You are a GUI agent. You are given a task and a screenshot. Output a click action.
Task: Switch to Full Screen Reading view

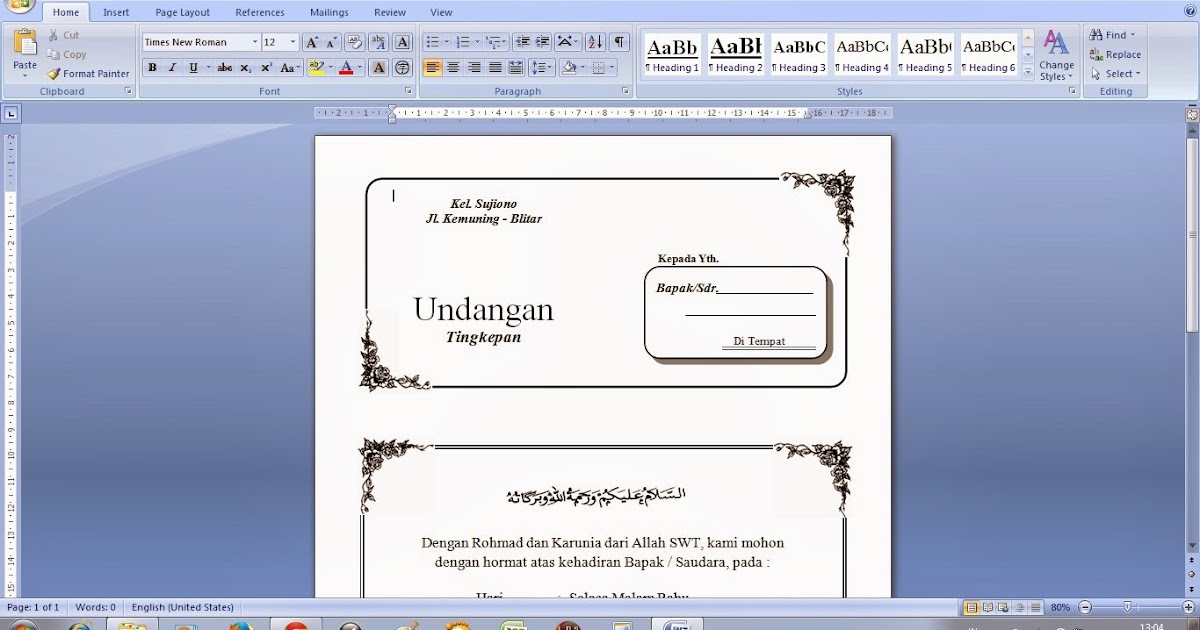coord(988,607)
